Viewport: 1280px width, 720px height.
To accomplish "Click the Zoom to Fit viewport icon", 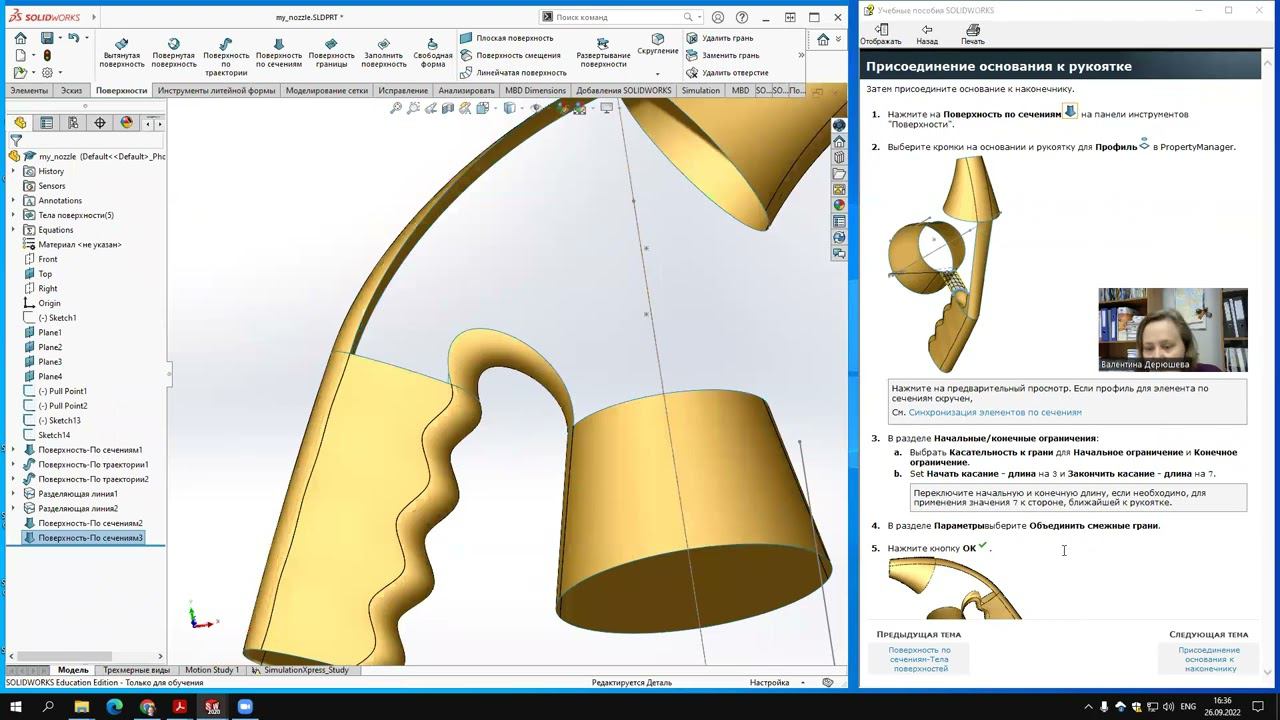I will 397,108.
